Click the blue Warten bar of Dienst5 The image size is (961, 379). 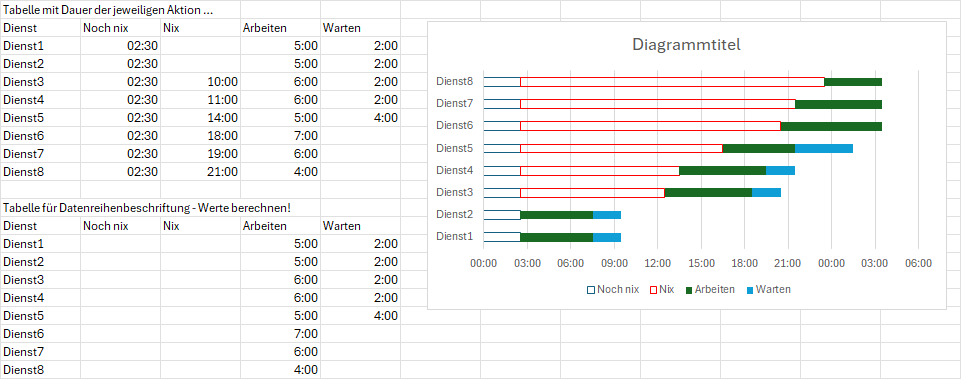tap(824, 148)
